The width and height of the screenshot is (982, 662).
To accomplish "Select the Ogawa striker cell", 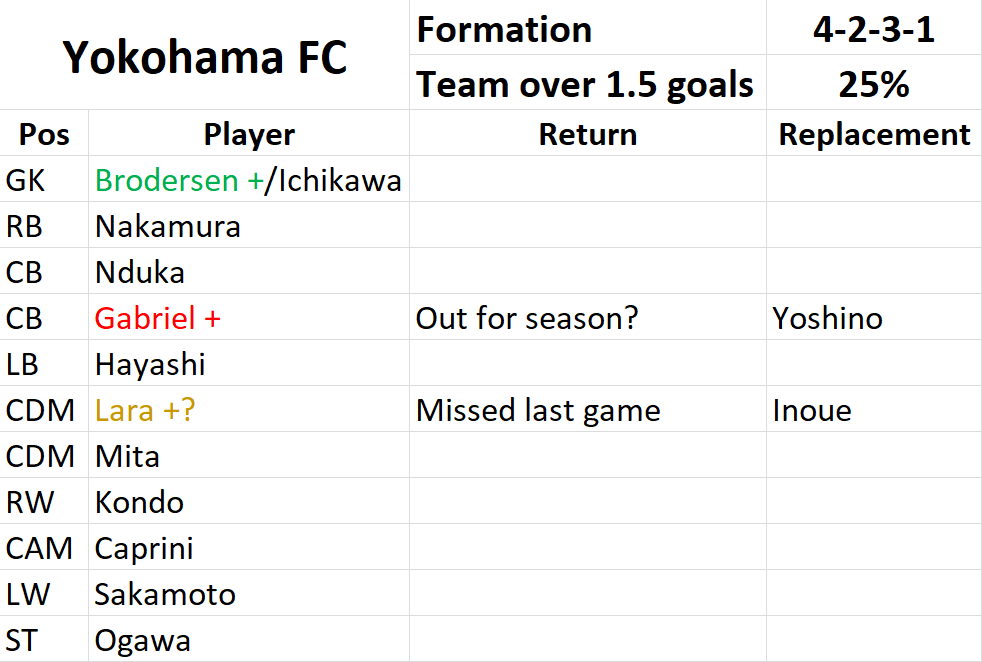I will point(249,639).
